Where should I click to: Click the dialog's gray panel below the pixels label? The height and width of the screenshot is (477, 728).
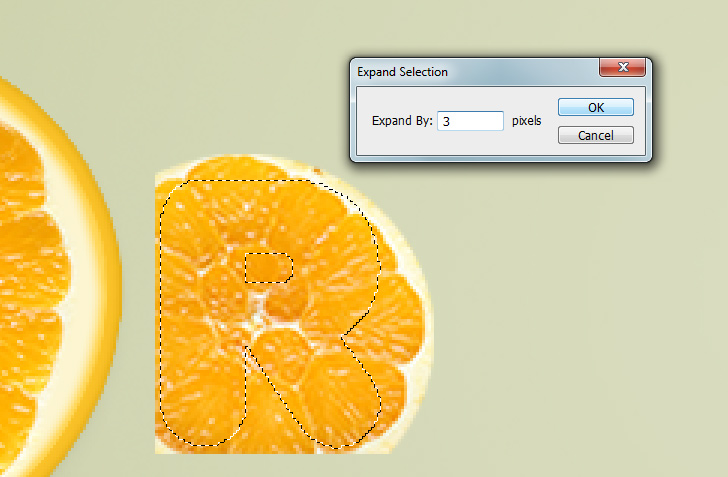pos(526,142)
